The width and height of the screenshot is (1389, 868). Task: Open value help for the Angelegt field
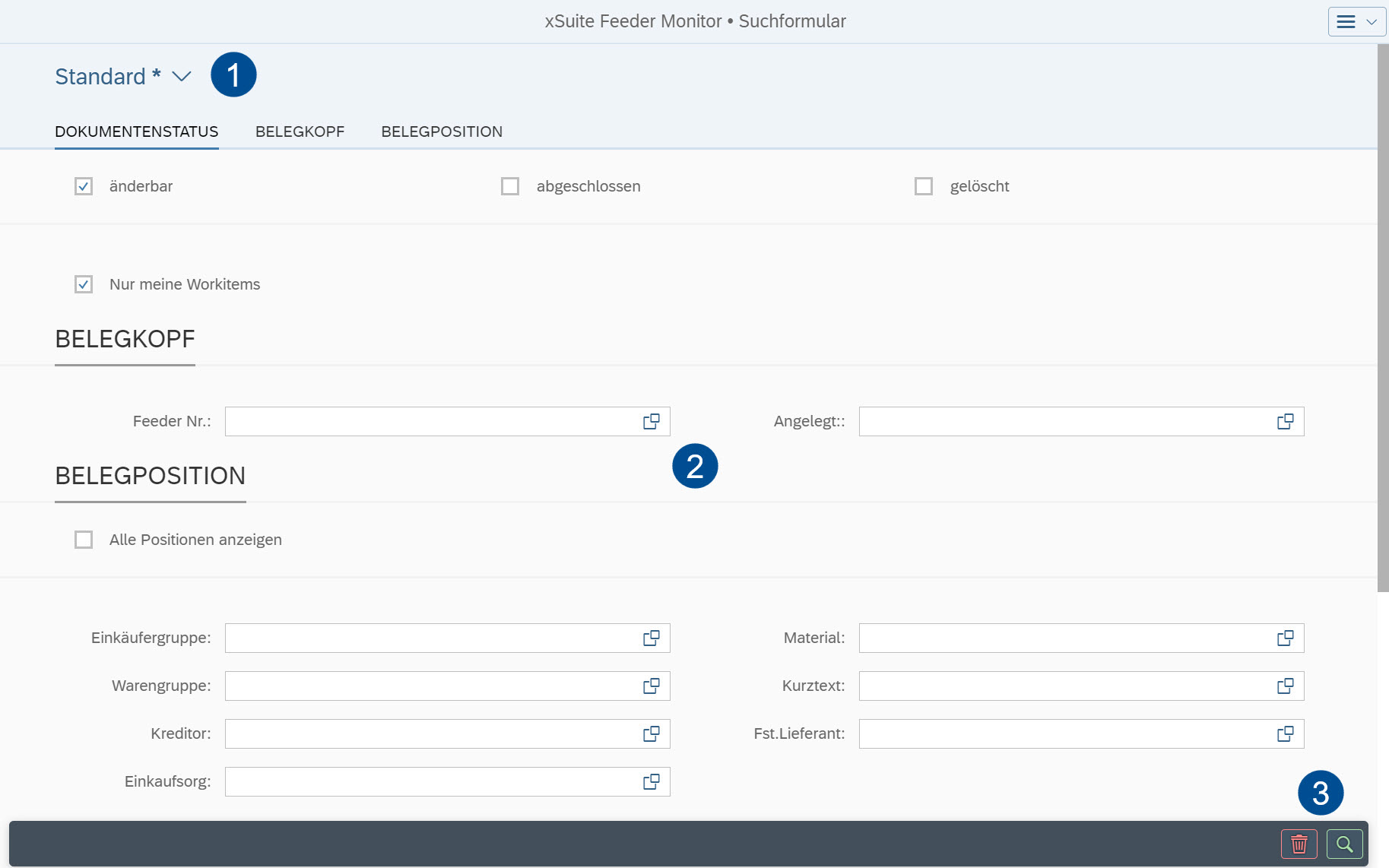(1286, 421)
